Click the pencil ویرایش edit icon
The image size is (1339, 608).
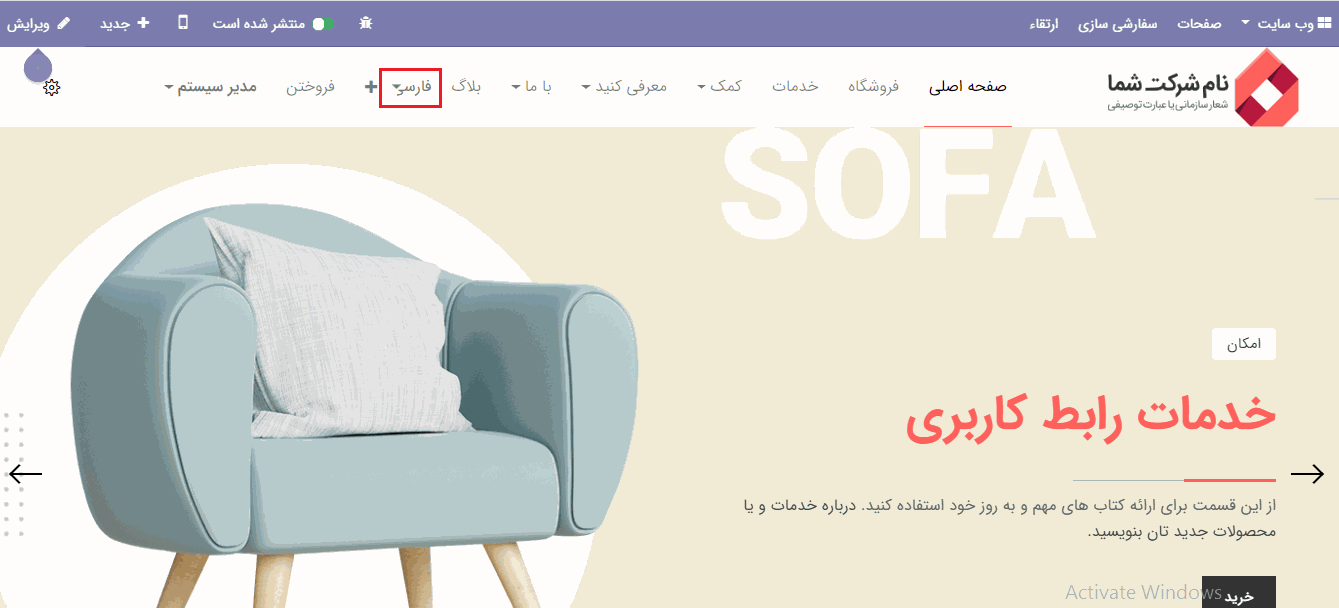click(64, 23)
